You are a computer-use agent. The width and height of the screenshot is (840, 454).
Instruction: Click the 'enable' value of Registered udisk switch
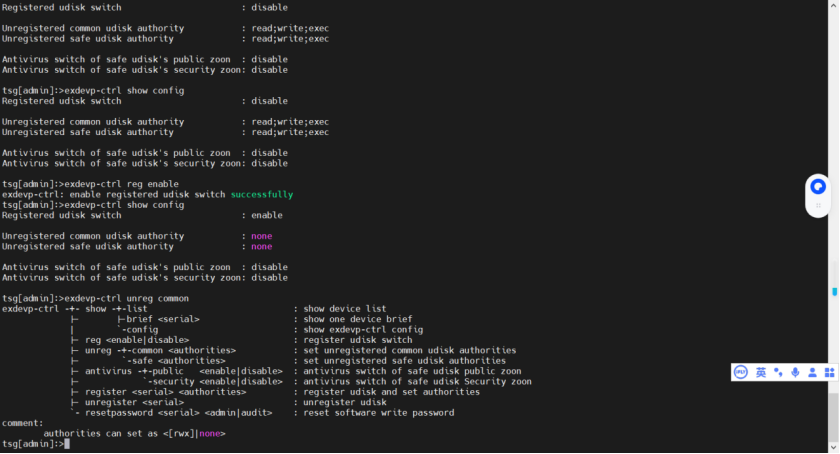[267, 215]
